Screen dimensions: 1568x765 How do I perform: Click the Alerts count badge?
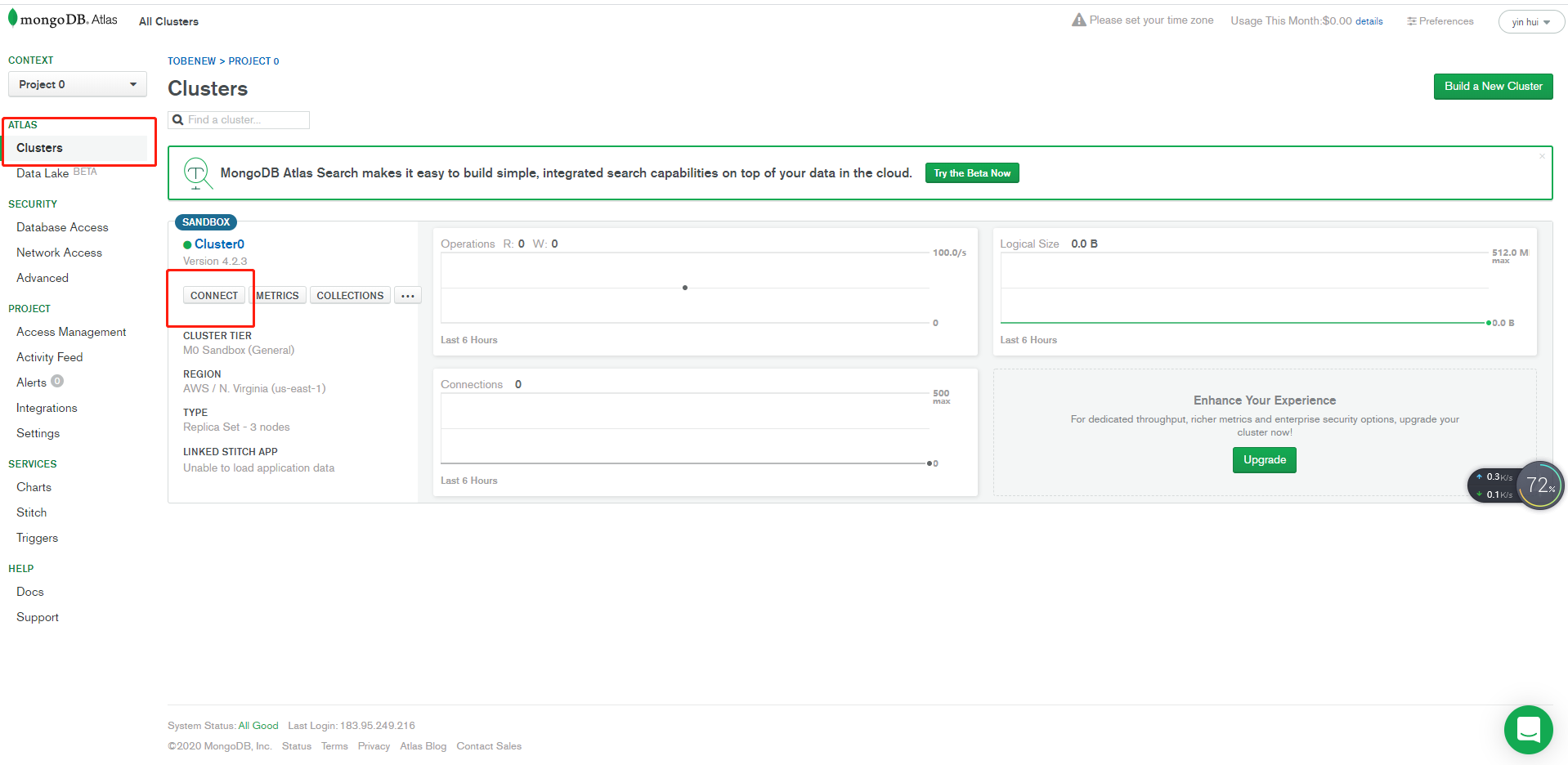click(x=57, y=381)
